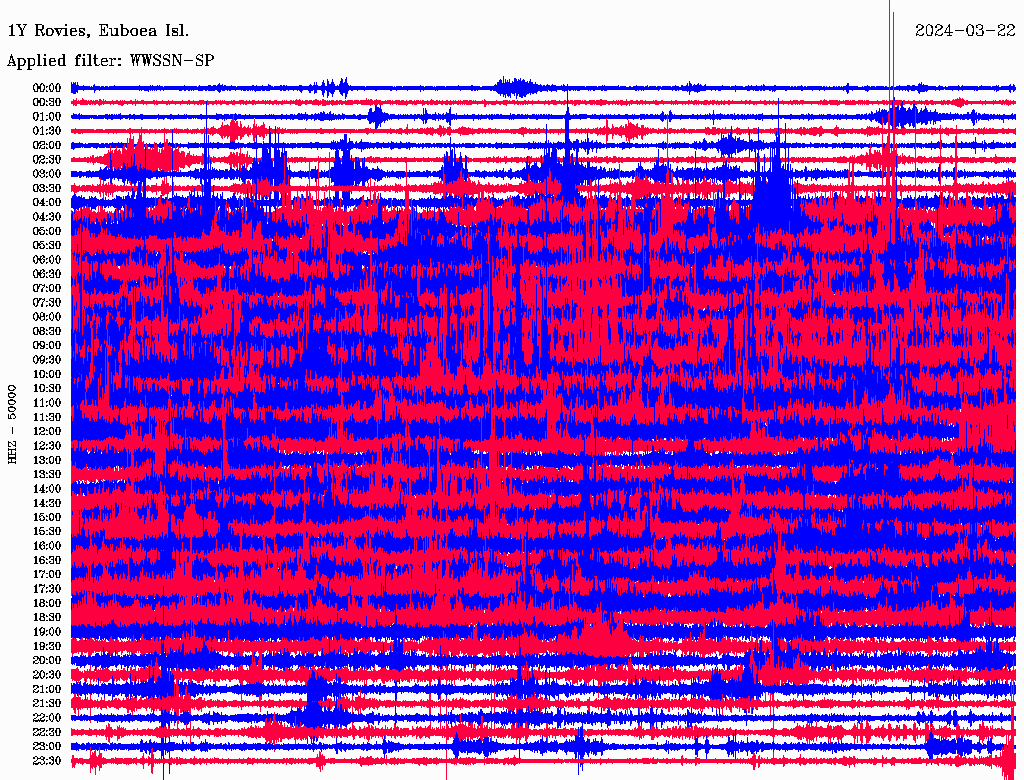Select the 04:00 time row label
Image resolution: width=1024 pixels, height=780 pixels.
click(47, 203)
